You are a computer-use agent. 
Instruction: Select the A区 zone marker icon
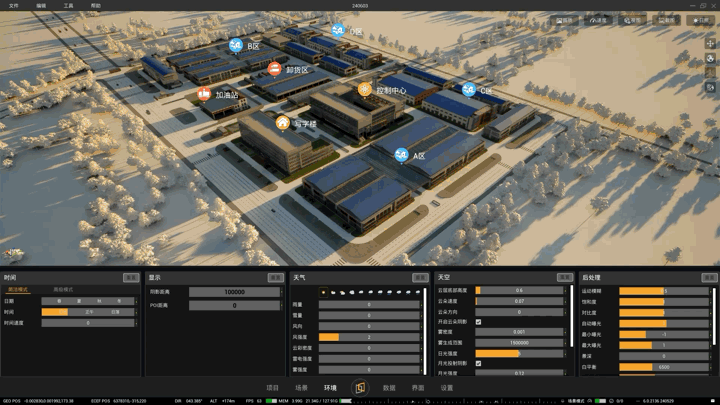click(402, 155)
